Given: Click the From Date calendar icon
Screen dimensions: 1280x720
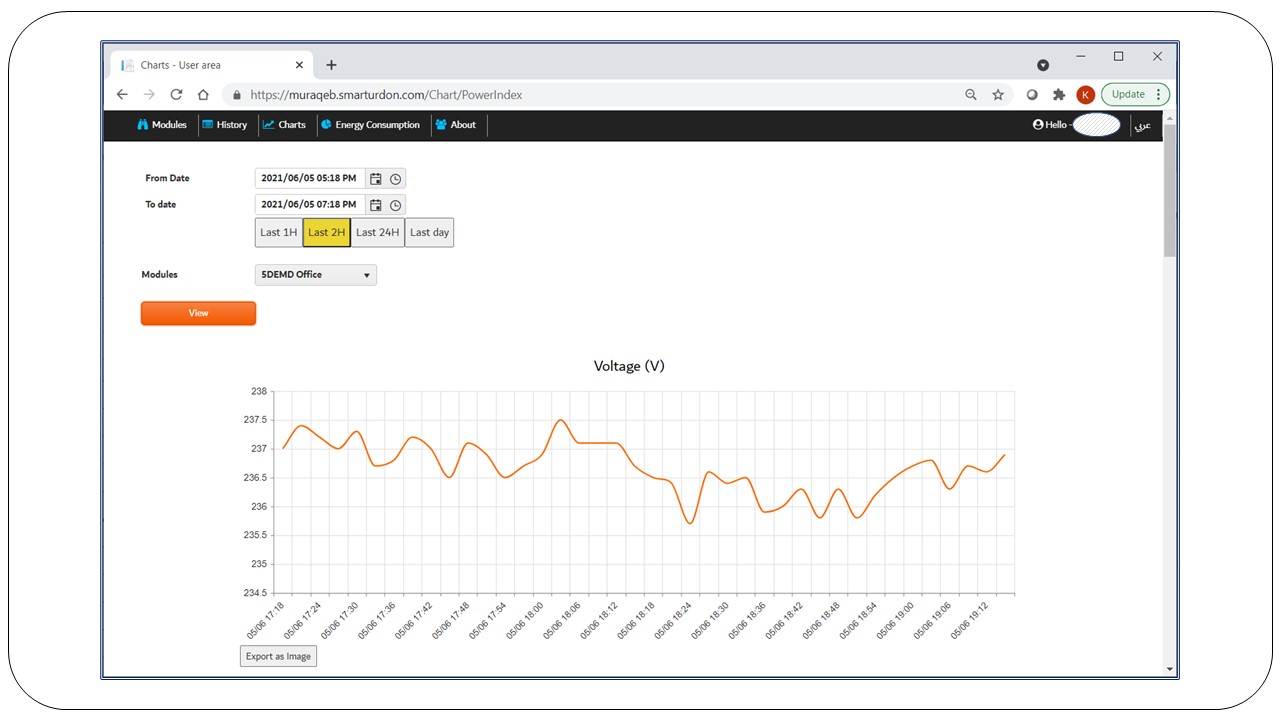Looking at the screenshot, I should pos(376,179).
